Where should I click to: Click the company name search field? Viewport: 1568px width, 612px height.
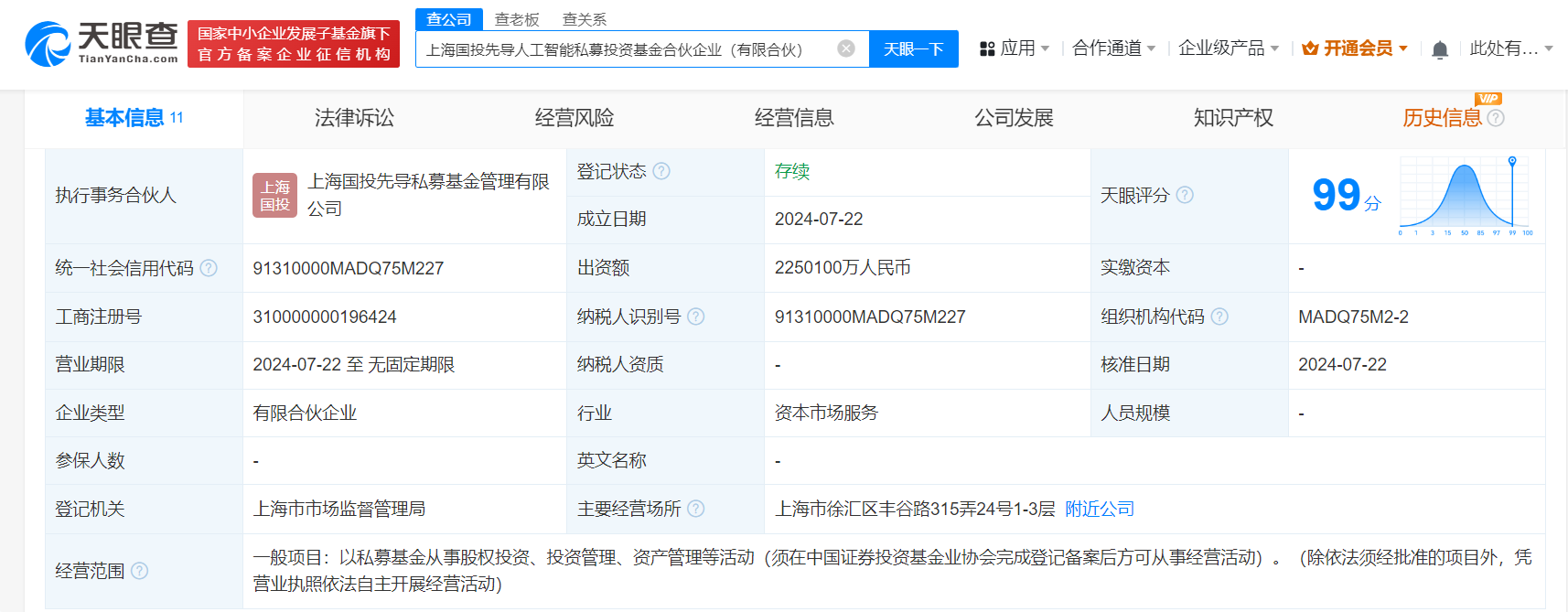point(622,49)
